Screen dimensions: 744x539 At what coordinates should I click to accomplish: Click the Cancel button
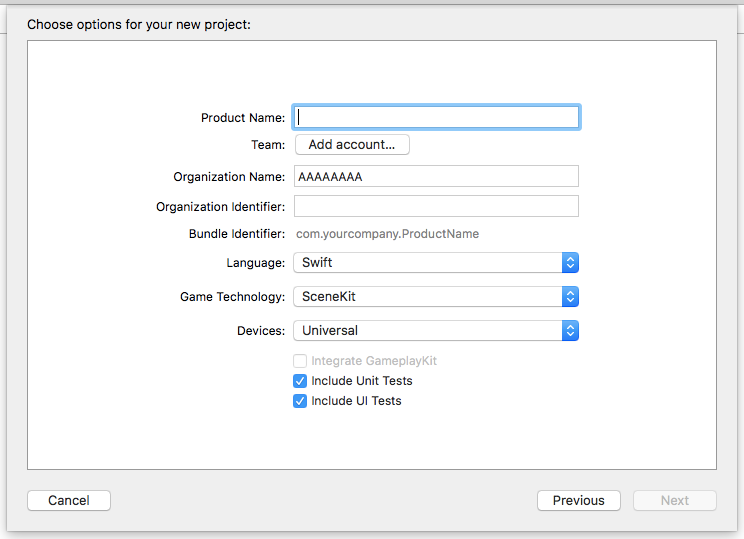point(69,501)
